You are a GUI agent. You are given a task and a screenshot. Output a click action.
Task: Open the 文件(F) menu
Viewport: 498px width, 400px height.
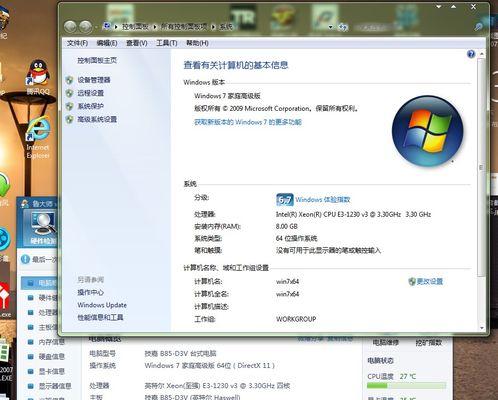[x=77, y=43]
